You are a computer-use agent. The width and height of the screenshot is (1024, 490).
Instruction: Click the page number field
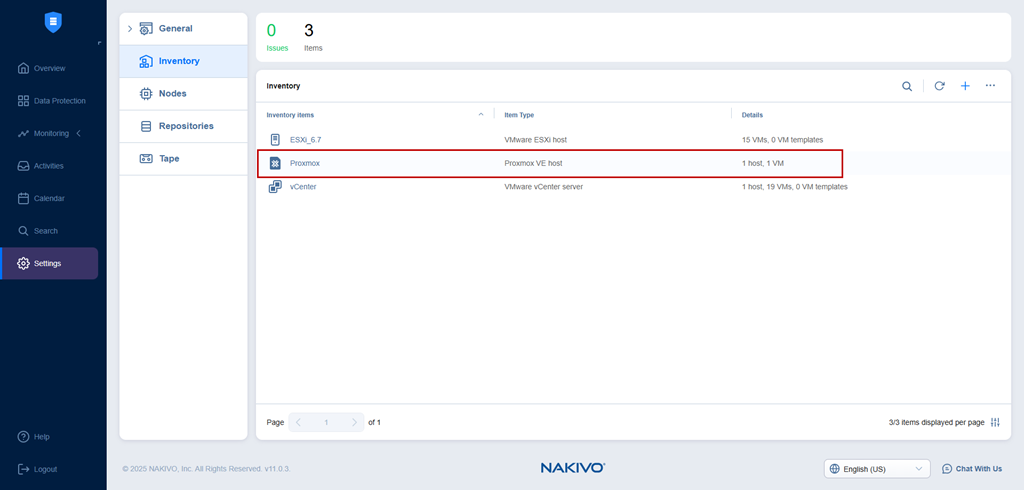pos(327,423)
